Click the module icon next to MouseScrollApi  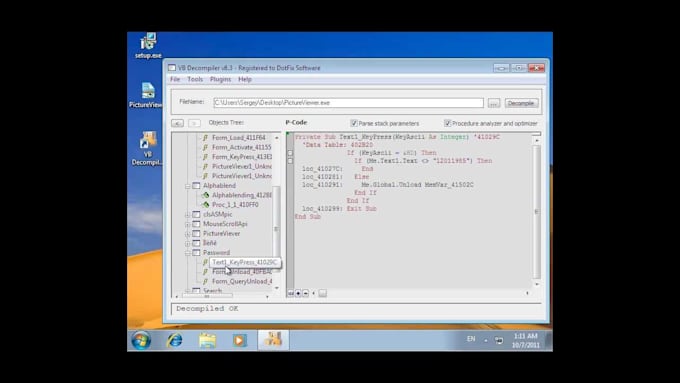click(196, 224)
